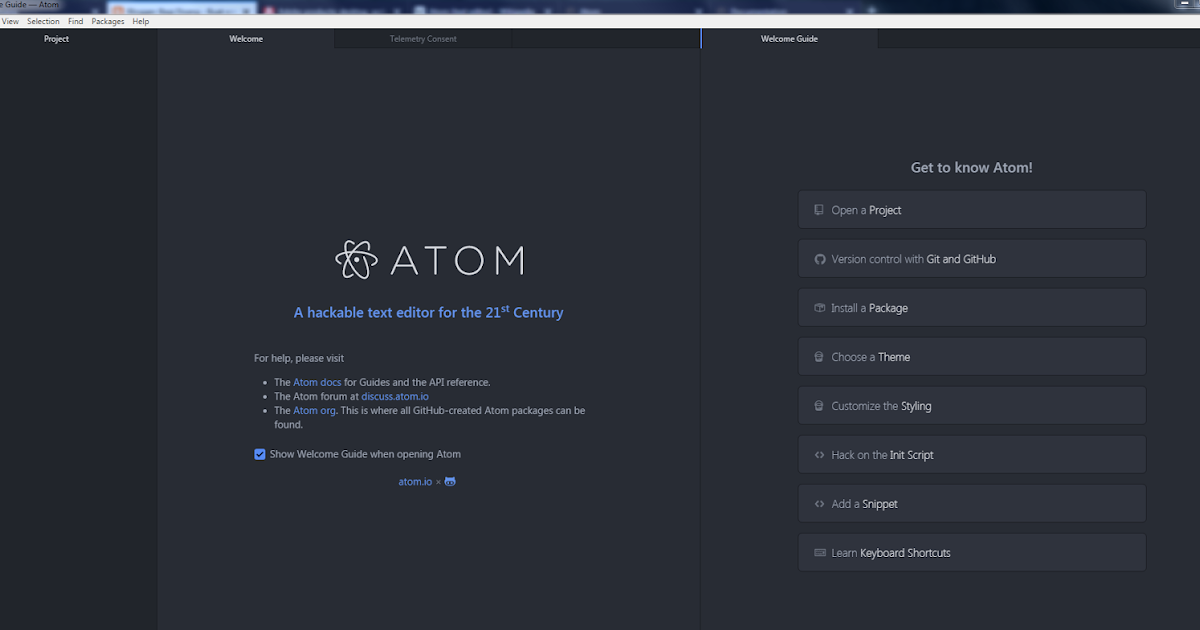Screen dimensions: 1200x630
Task: Switch to the Telemetry Consent tab
Action: pyautogui.click(x=421, y=38)
